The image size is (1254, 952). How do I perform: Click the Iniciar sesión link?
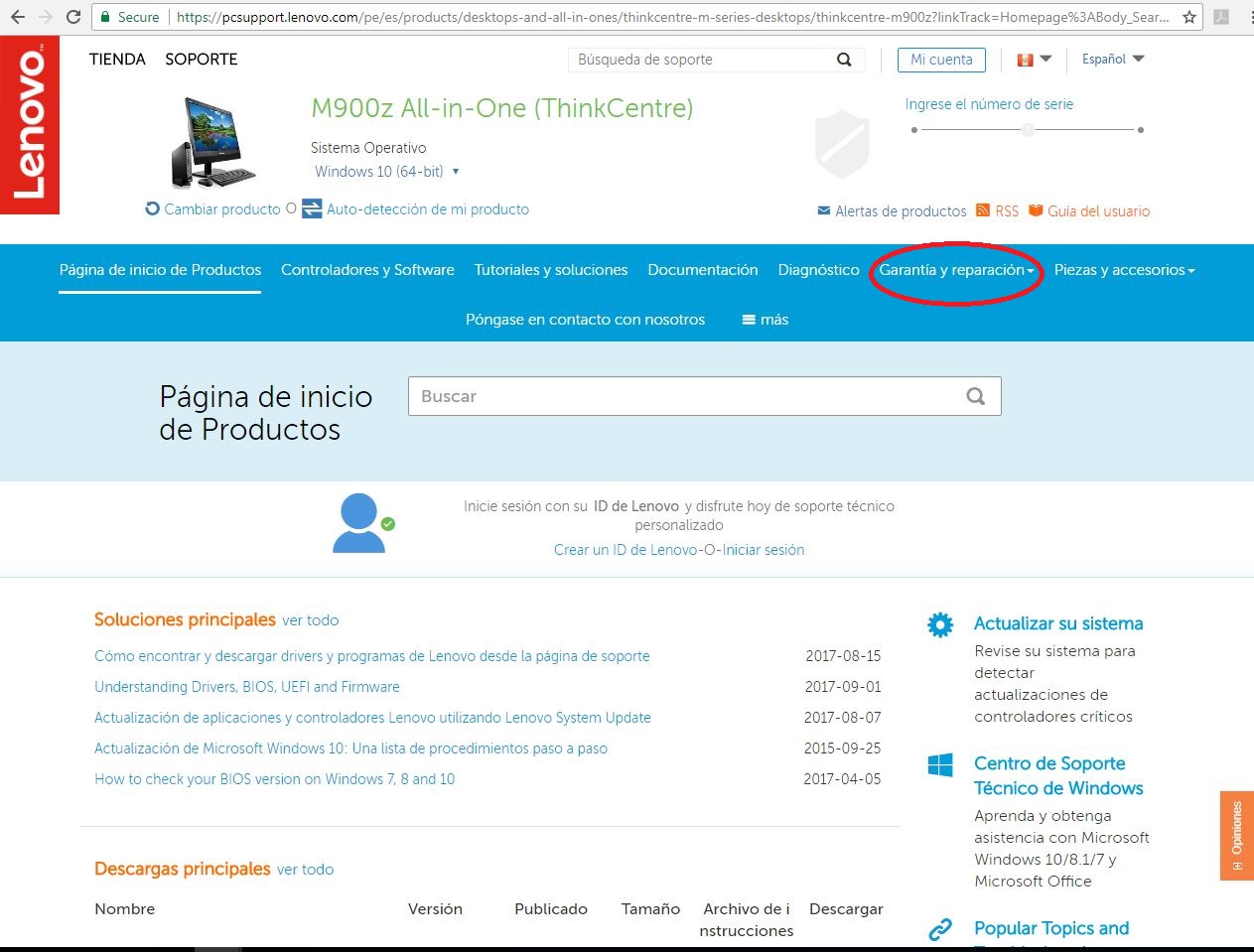pos(763,550)
